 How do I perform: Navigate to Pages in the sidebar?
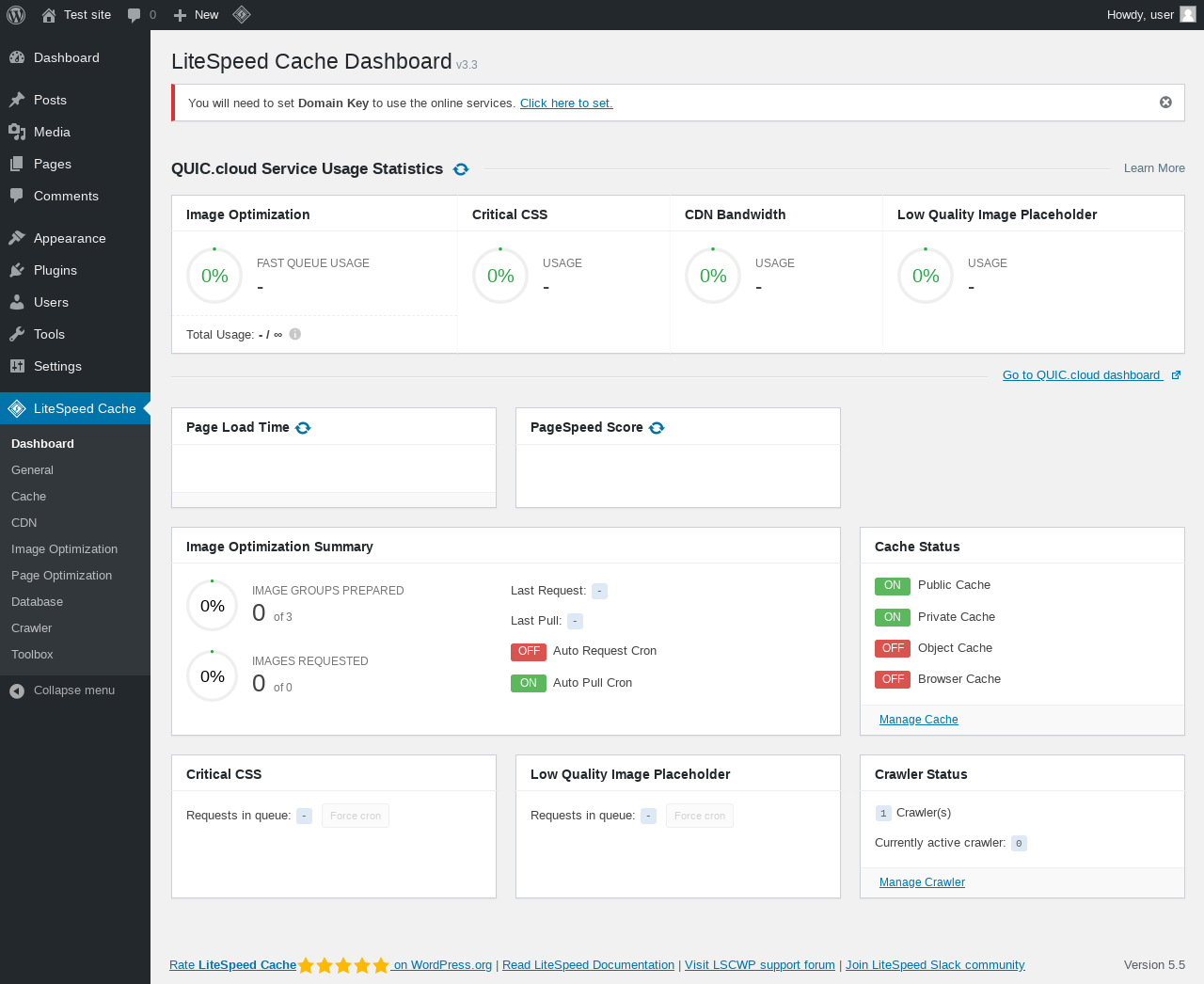75,164
